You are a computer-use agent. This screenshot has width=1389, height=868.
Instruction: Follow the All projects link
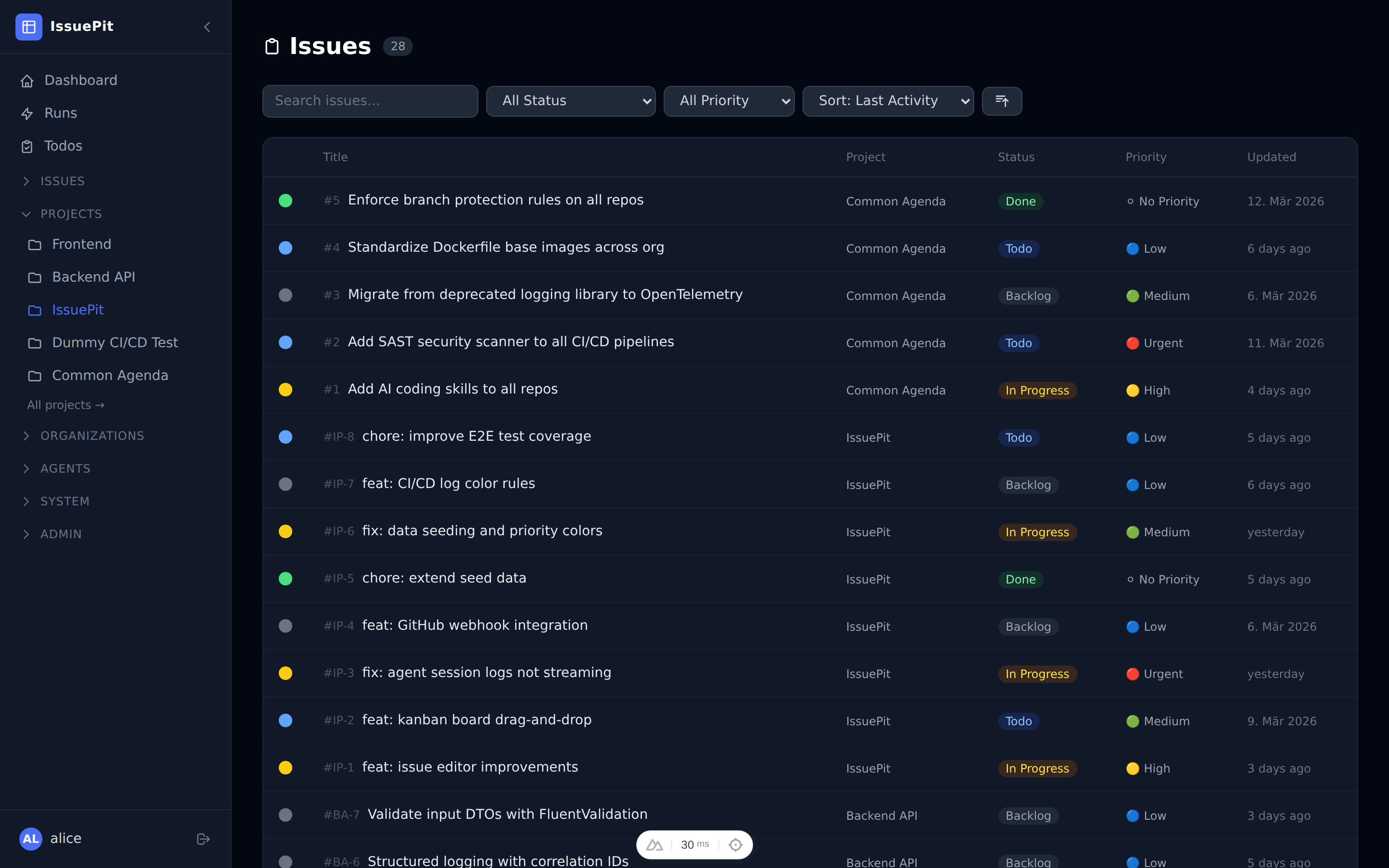pos(66,404)
